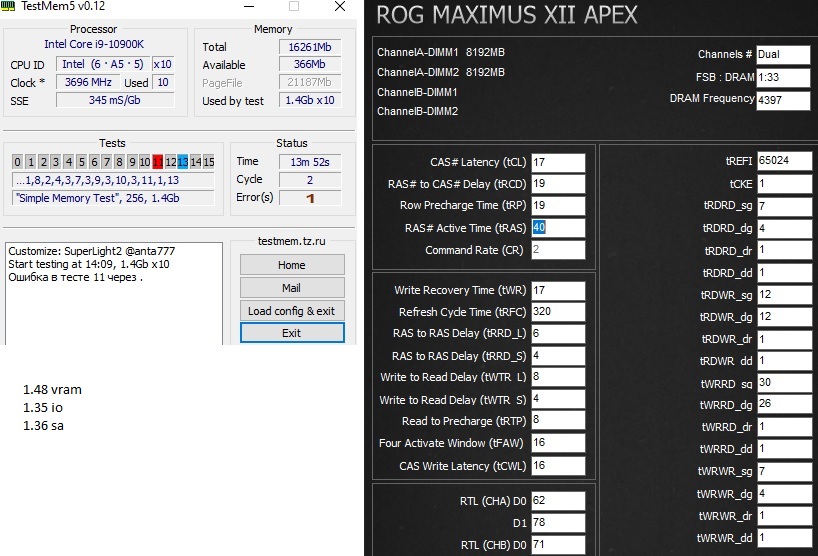Click the Cycle count value

tap(310, 180)
